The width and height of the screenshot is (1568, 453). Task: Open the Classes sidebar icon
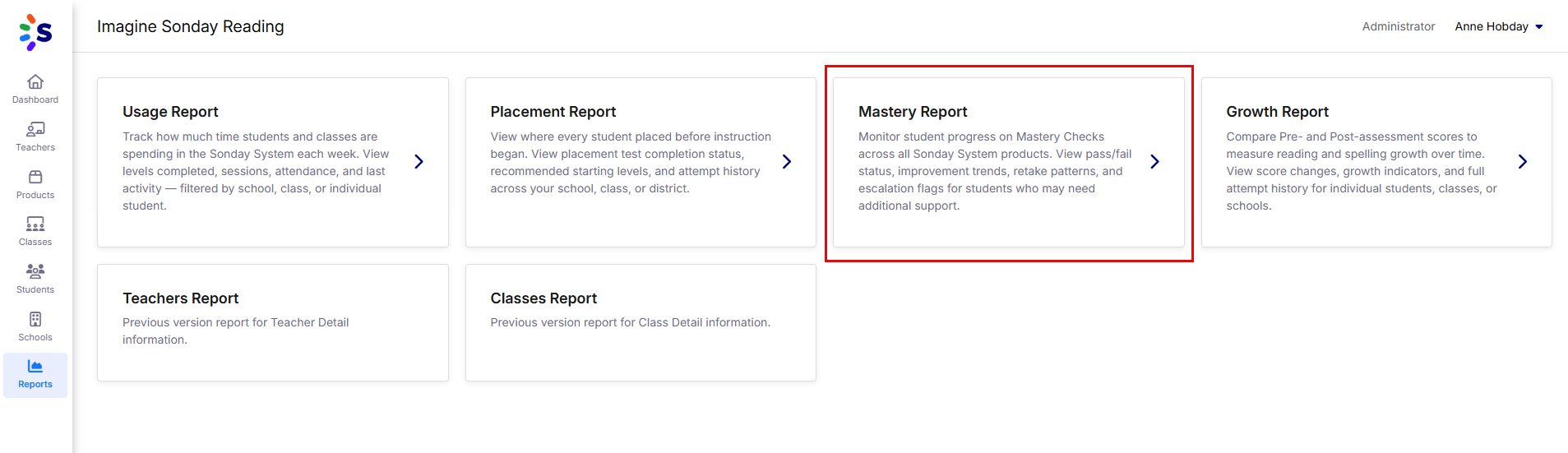[35, 224]
